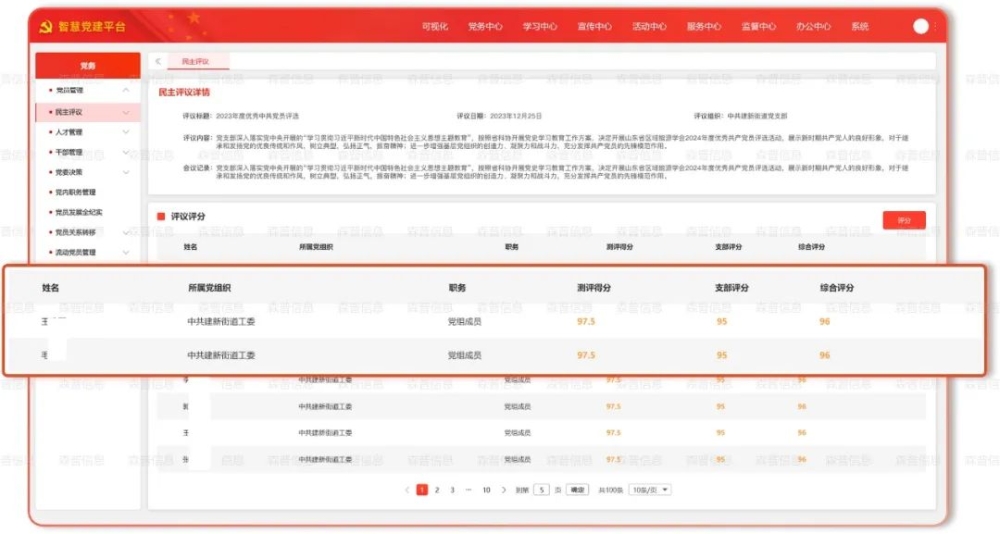The width and height of the screenshot is (1000, 534).
Task: Click the back arrow left of 民主评议 tab
Action: pos(158,61)
